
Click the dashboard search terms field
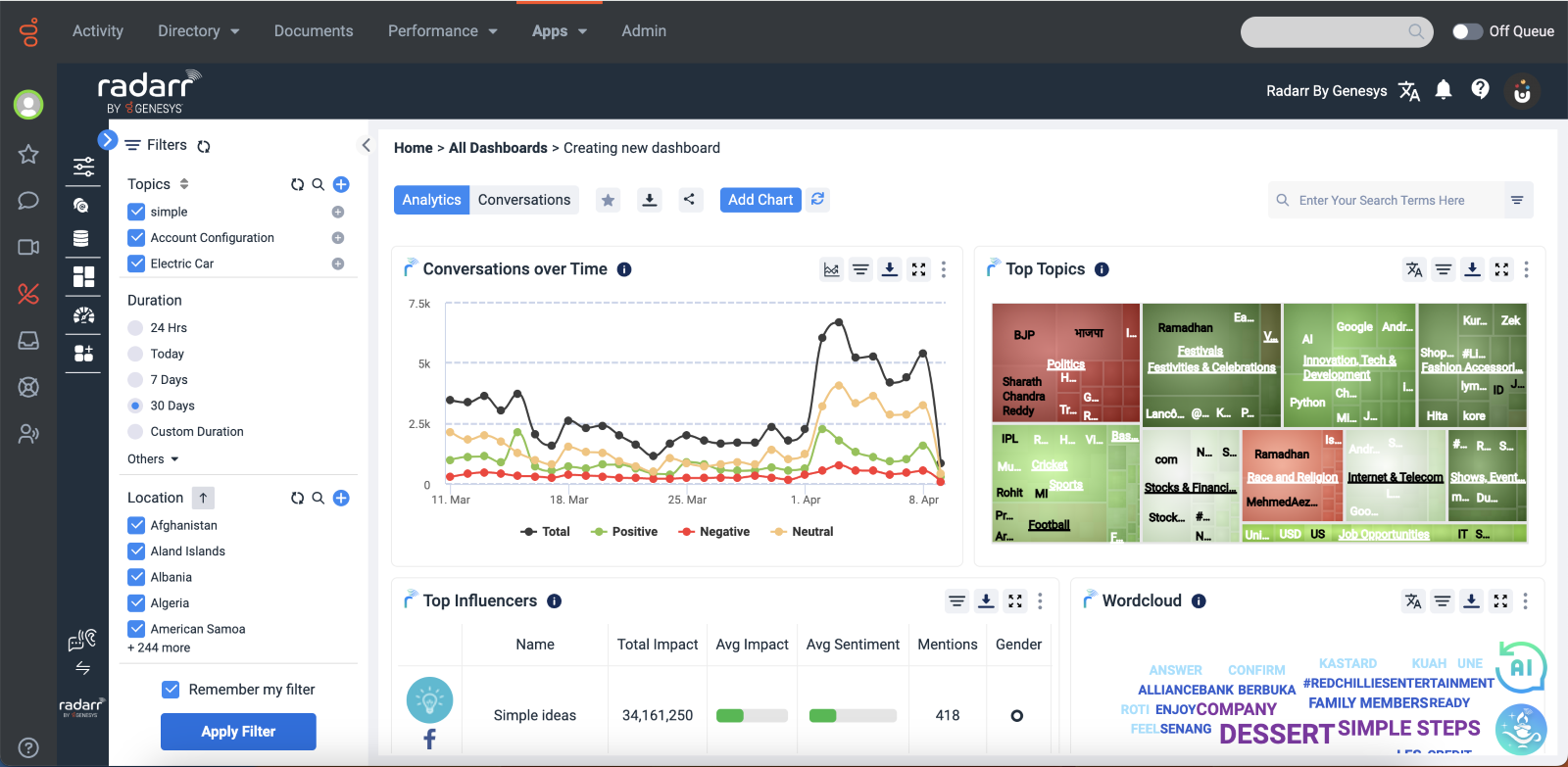point(1387,201)
